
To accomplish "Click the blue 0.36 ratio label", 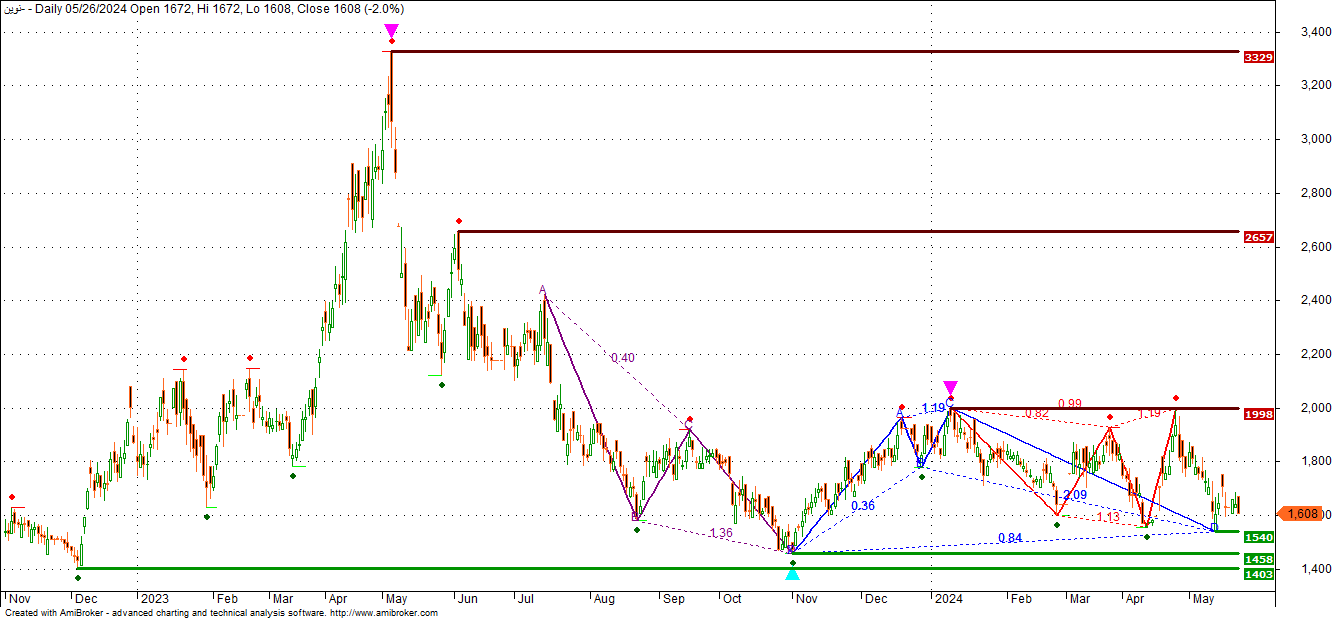I will coord(863,506).
